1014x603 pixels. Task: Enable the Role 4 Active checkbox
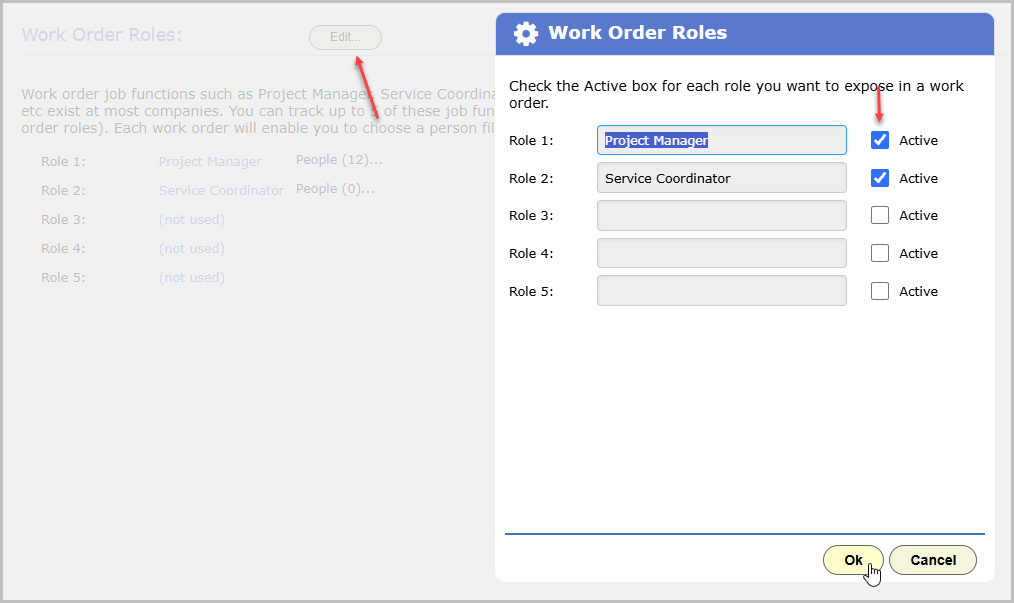click(879, 253)
